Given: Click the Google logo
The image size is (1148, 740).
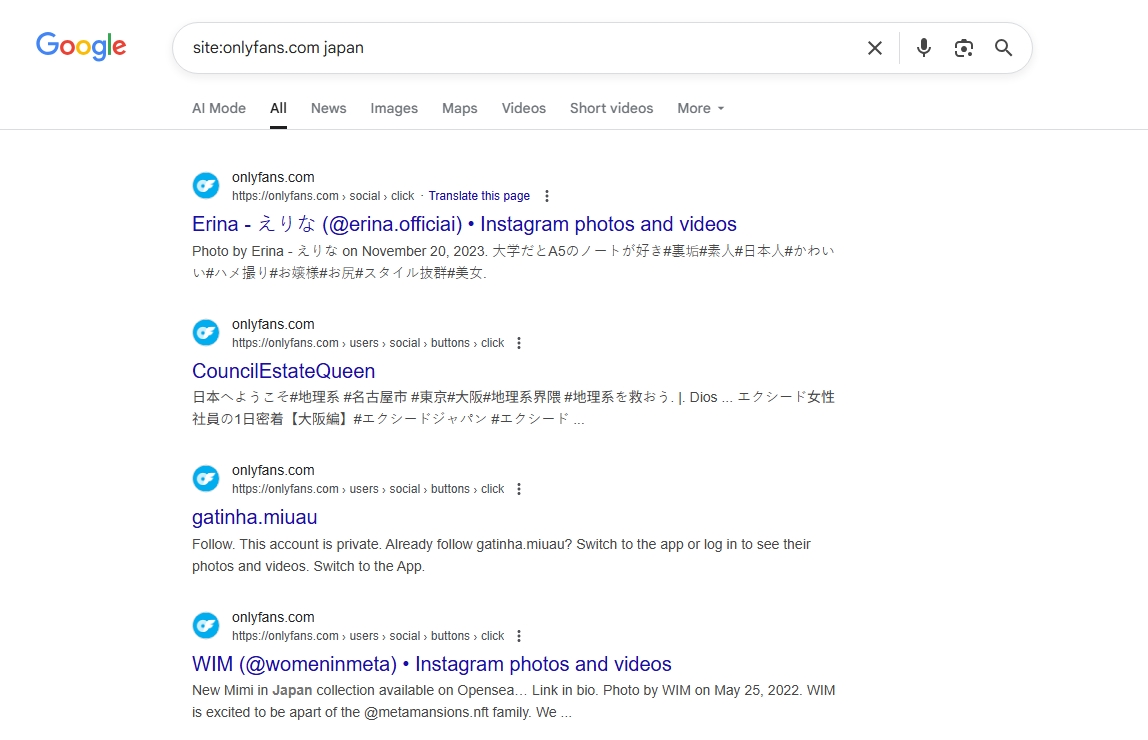Looking at the screenshot, I should [81, 46].
